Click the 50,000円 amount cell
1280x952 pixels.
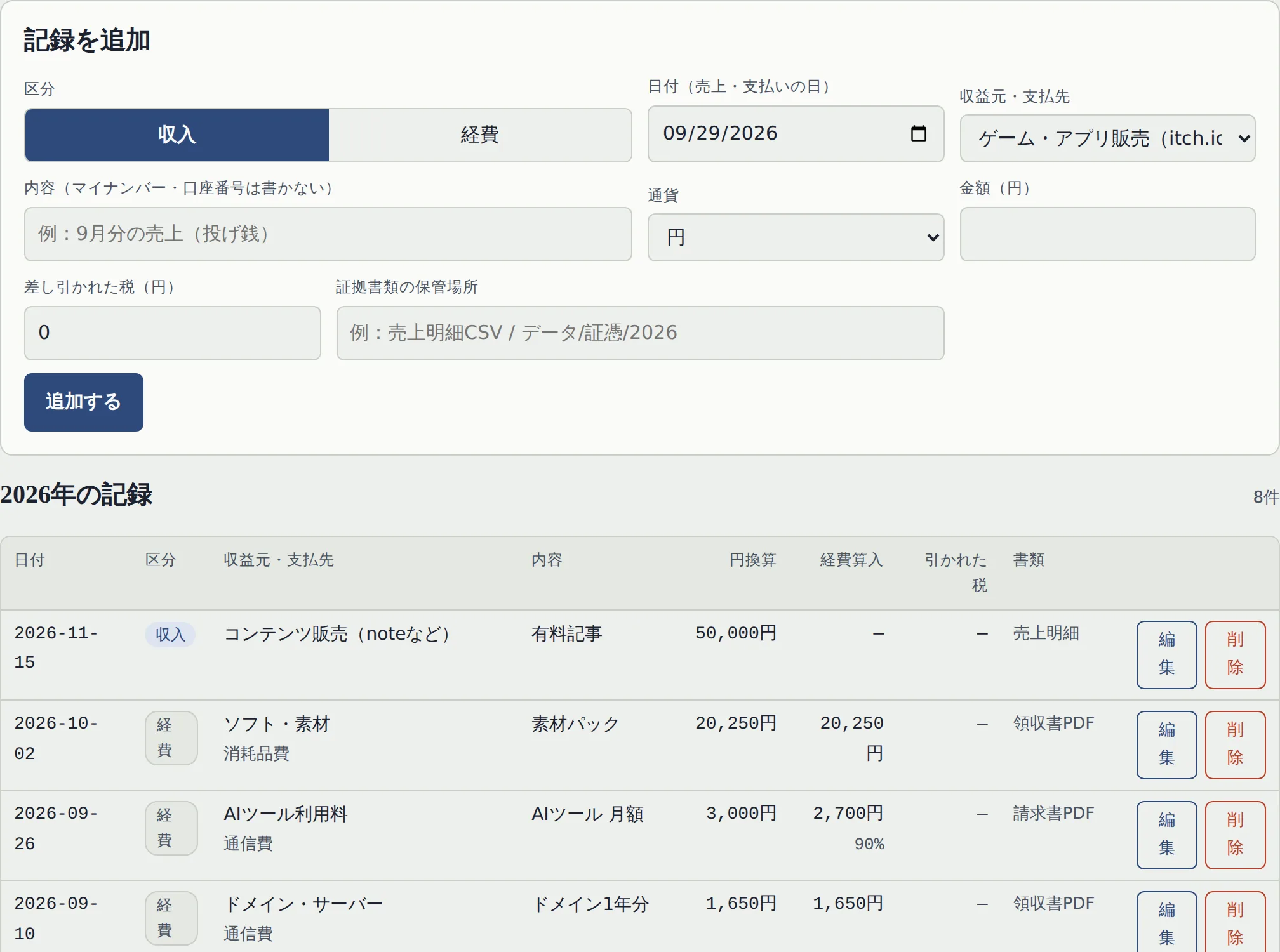pos(736,633)
